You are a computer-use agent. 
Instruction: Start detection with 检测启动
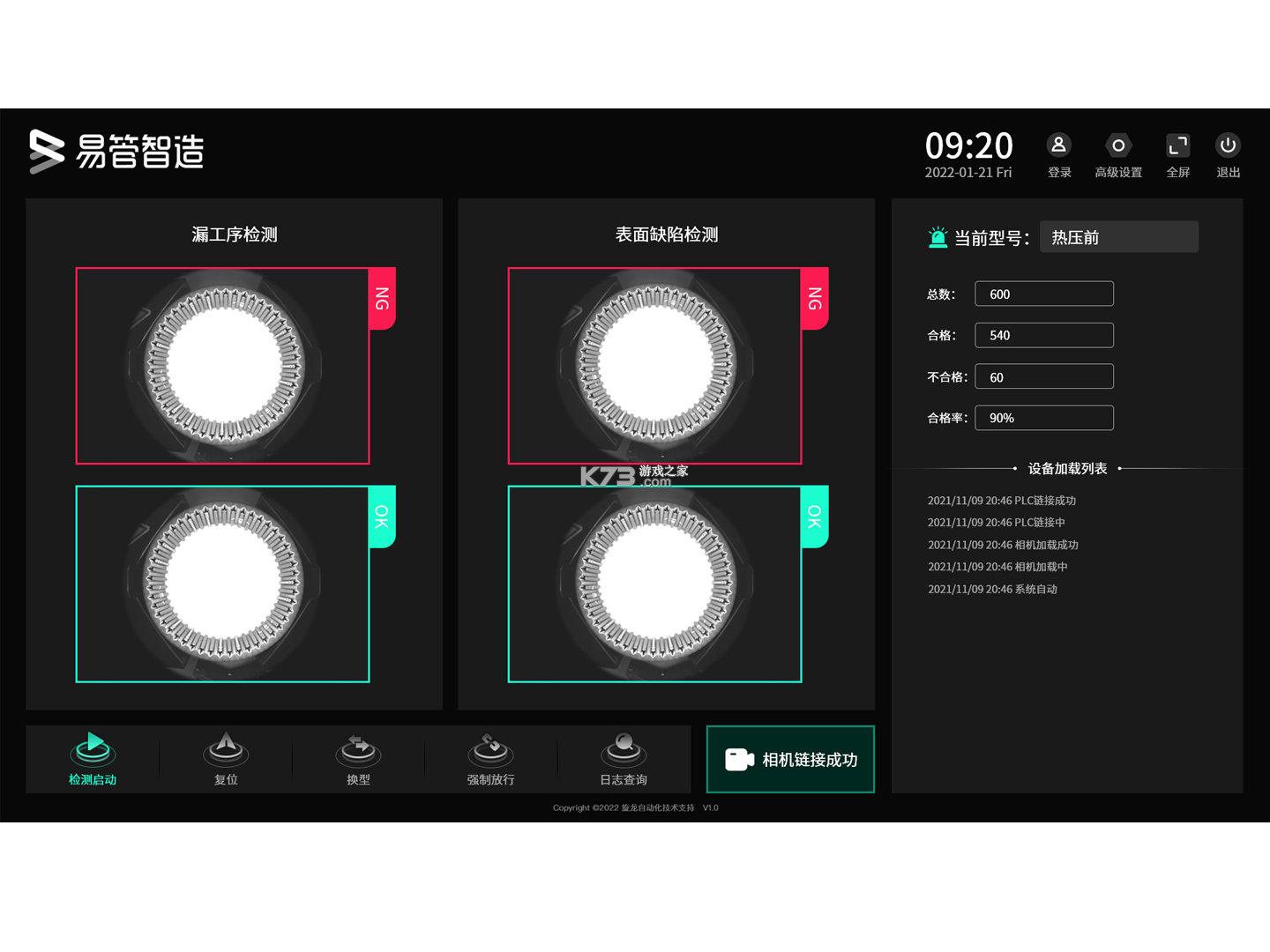(x=93, y=758)
